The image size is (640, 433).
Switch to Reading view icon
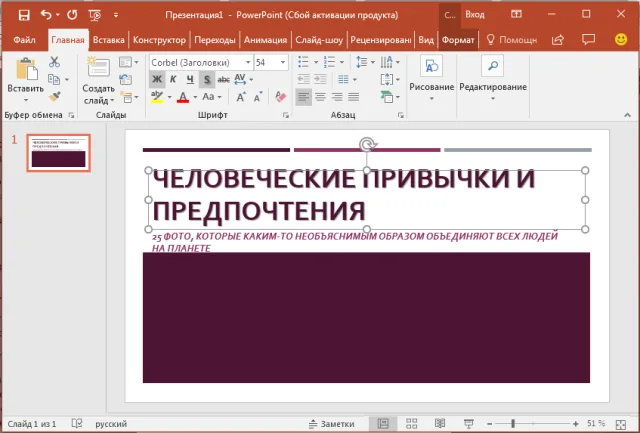[x=440, y=424]
